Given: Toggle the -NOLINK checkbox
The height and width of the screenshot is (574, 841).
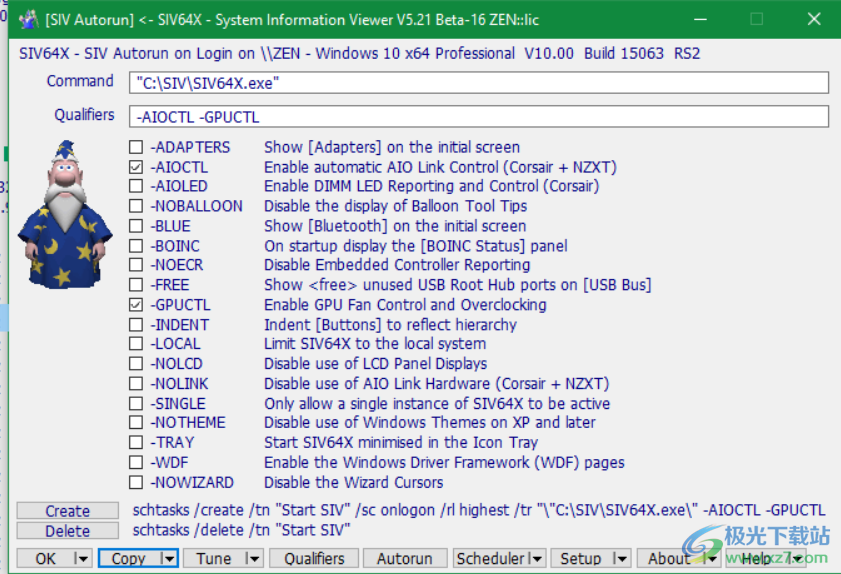Looking at the screenshot, I should pyautogui.click(x=136, y=384).
